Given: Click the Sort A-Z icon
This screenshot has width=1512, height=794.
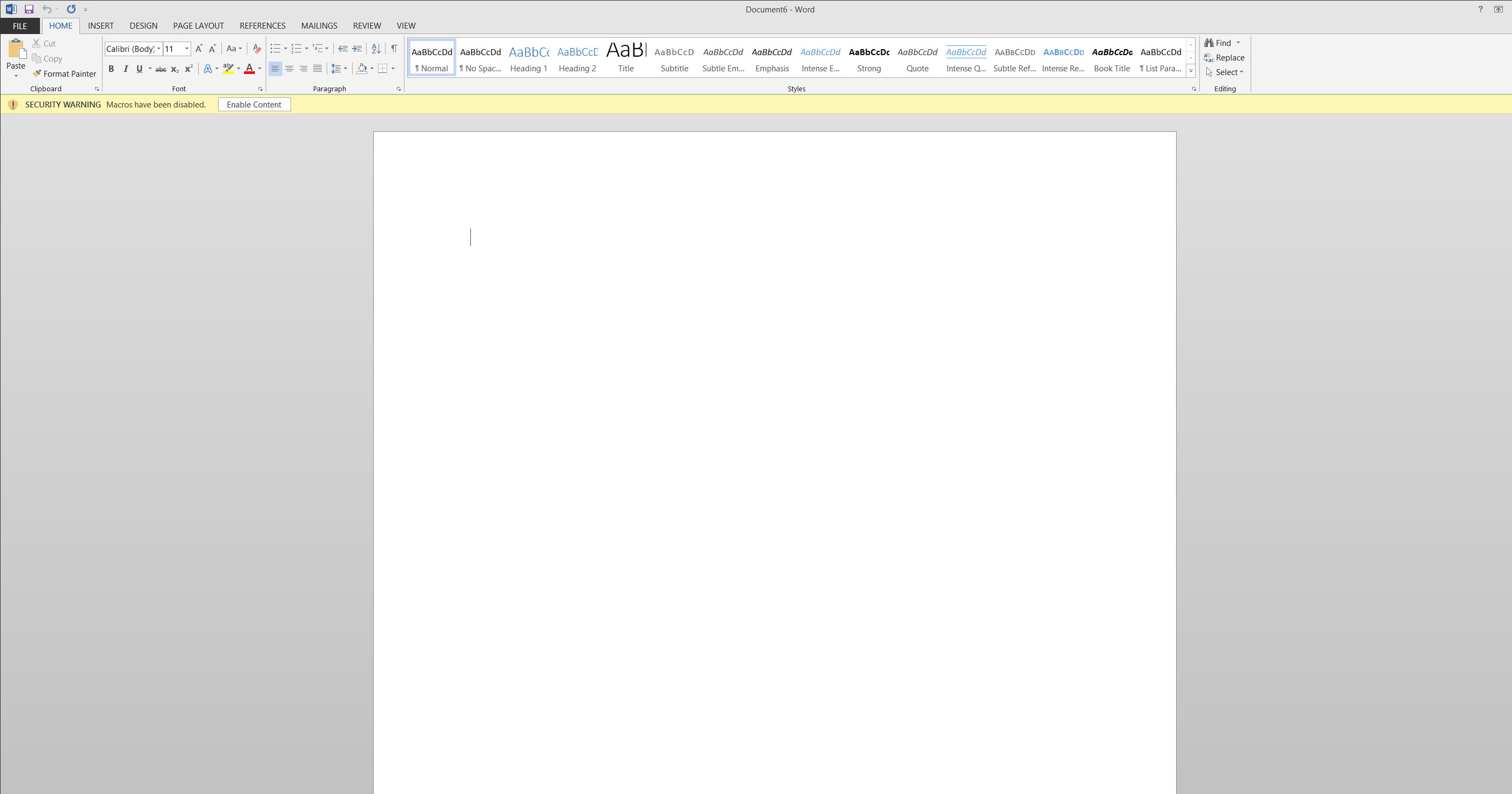Looking at the screenshot, I should (x=376, y=49).
